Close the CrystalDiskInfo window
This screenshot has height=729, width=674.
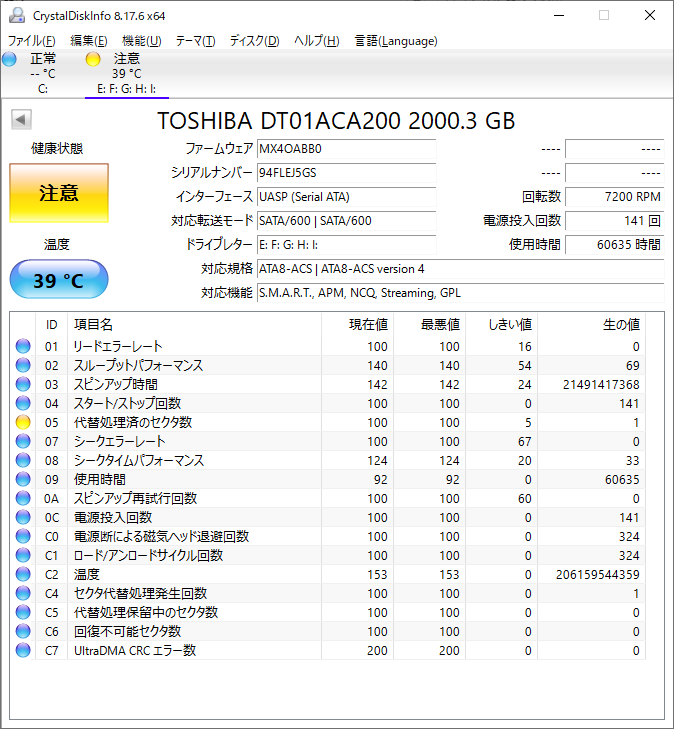[x=650, y=15]
